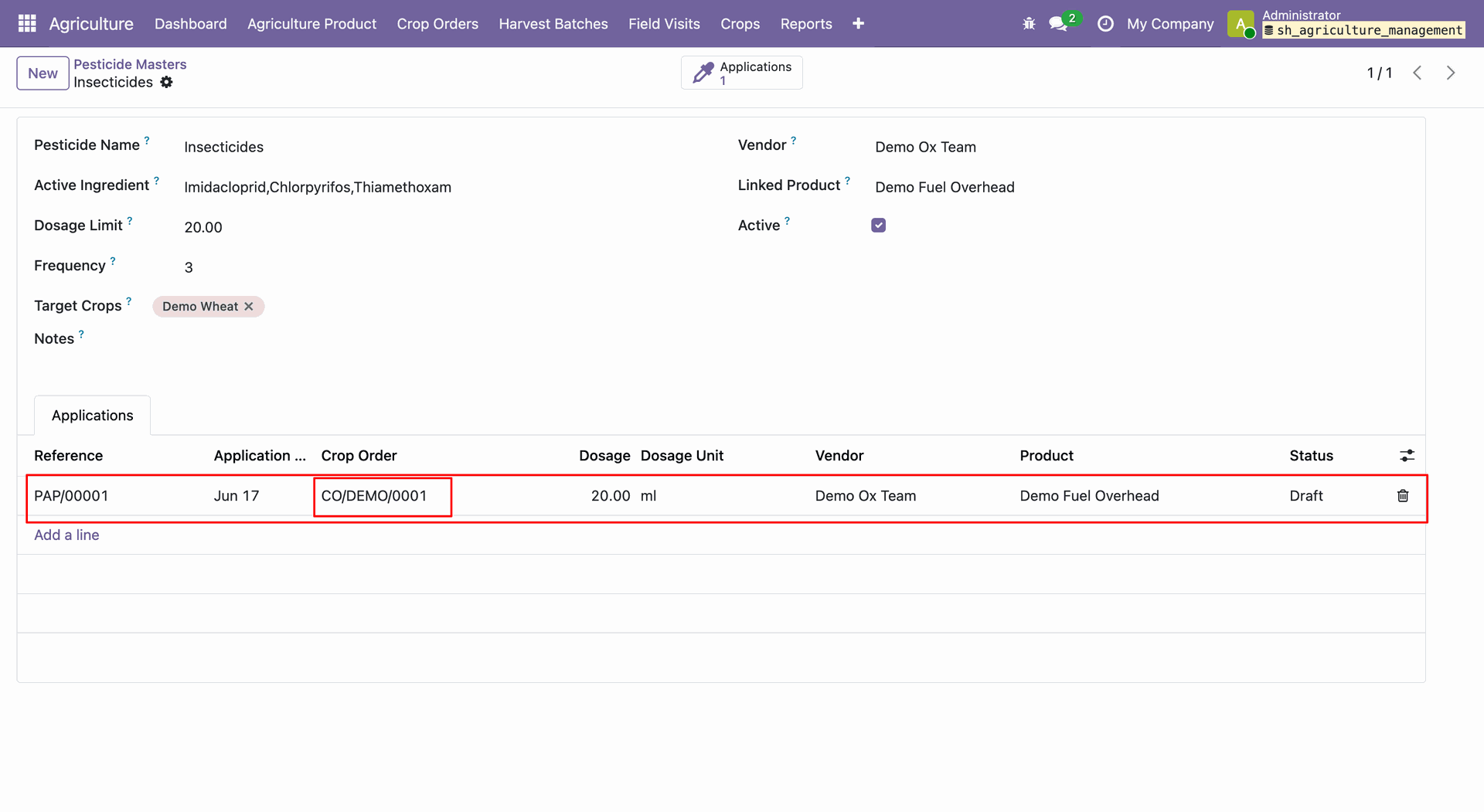Viewport: 1484px width, 812px height.
Task: Open the My Company switcher
Action: point(1170,24)
